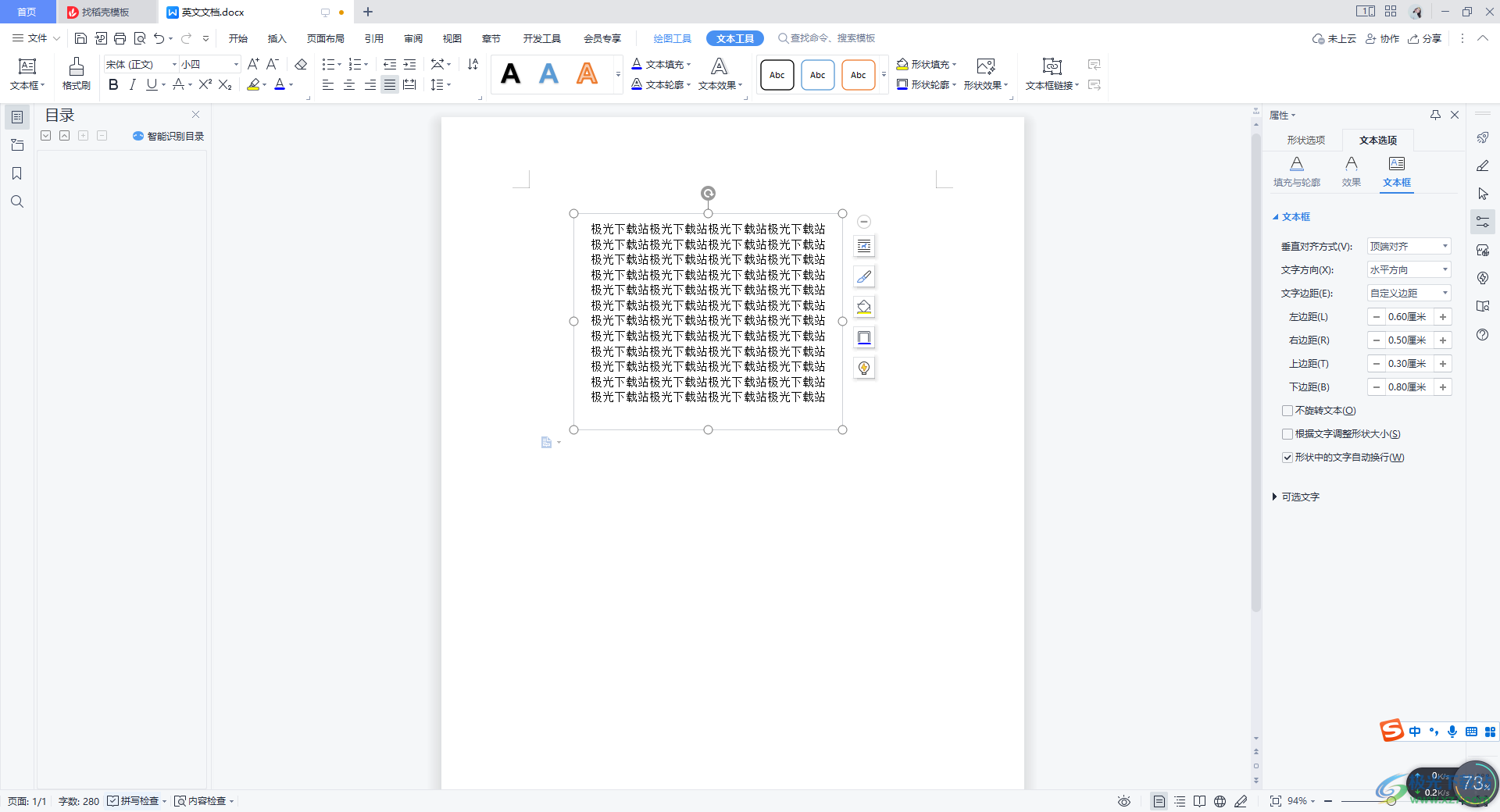Open the layout options icon beside text box
This screenshot has width=1500, height=812.
[864, 246]
